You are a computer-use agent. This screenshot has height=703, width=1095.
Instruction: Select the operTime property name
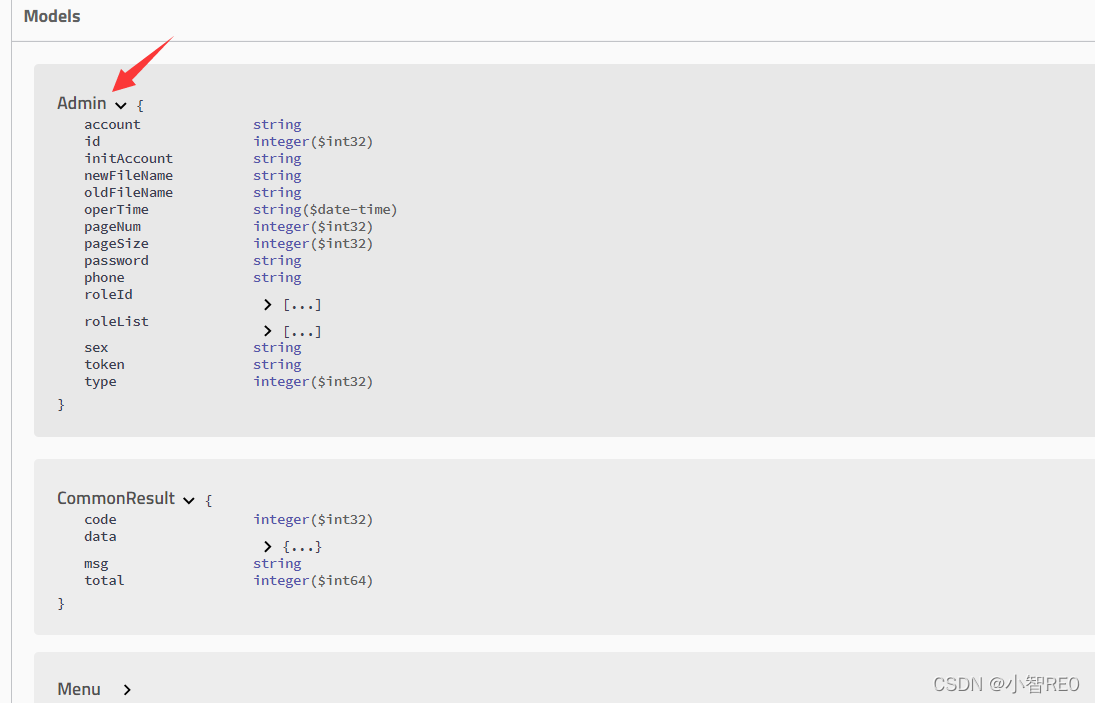(x=117, y=209)
